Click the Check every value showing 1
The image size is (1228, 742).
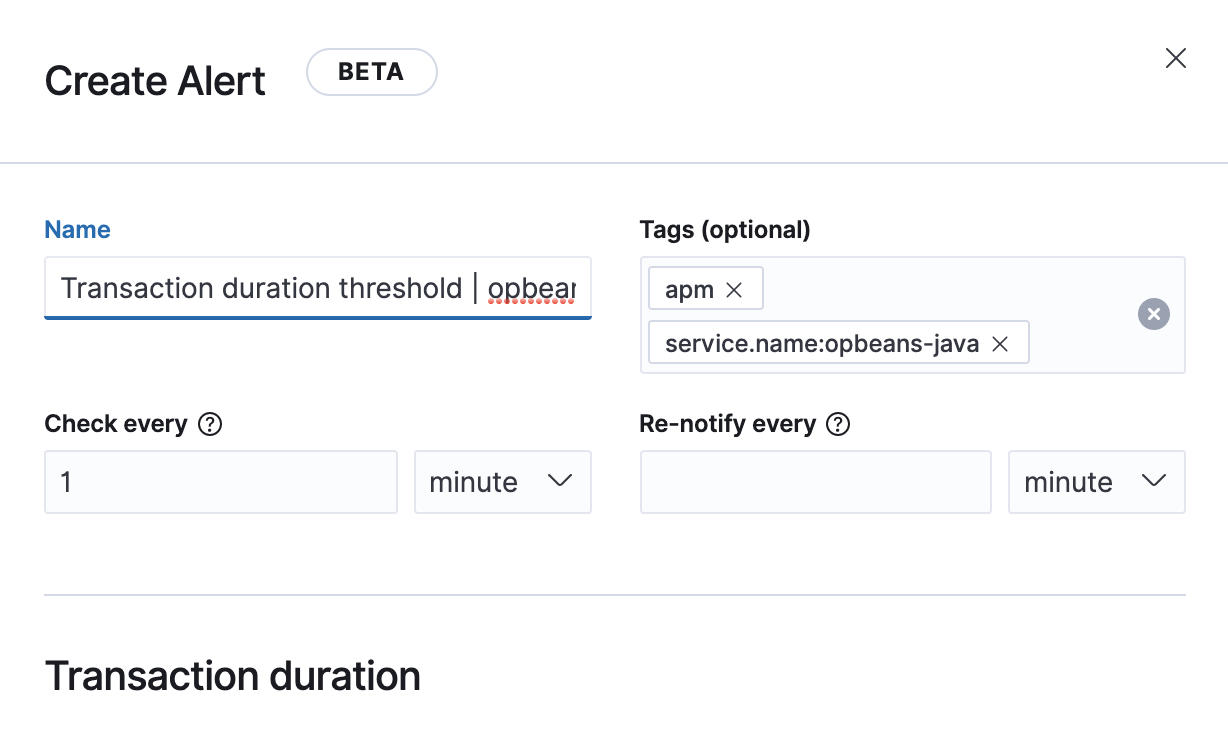click(220, 482)
